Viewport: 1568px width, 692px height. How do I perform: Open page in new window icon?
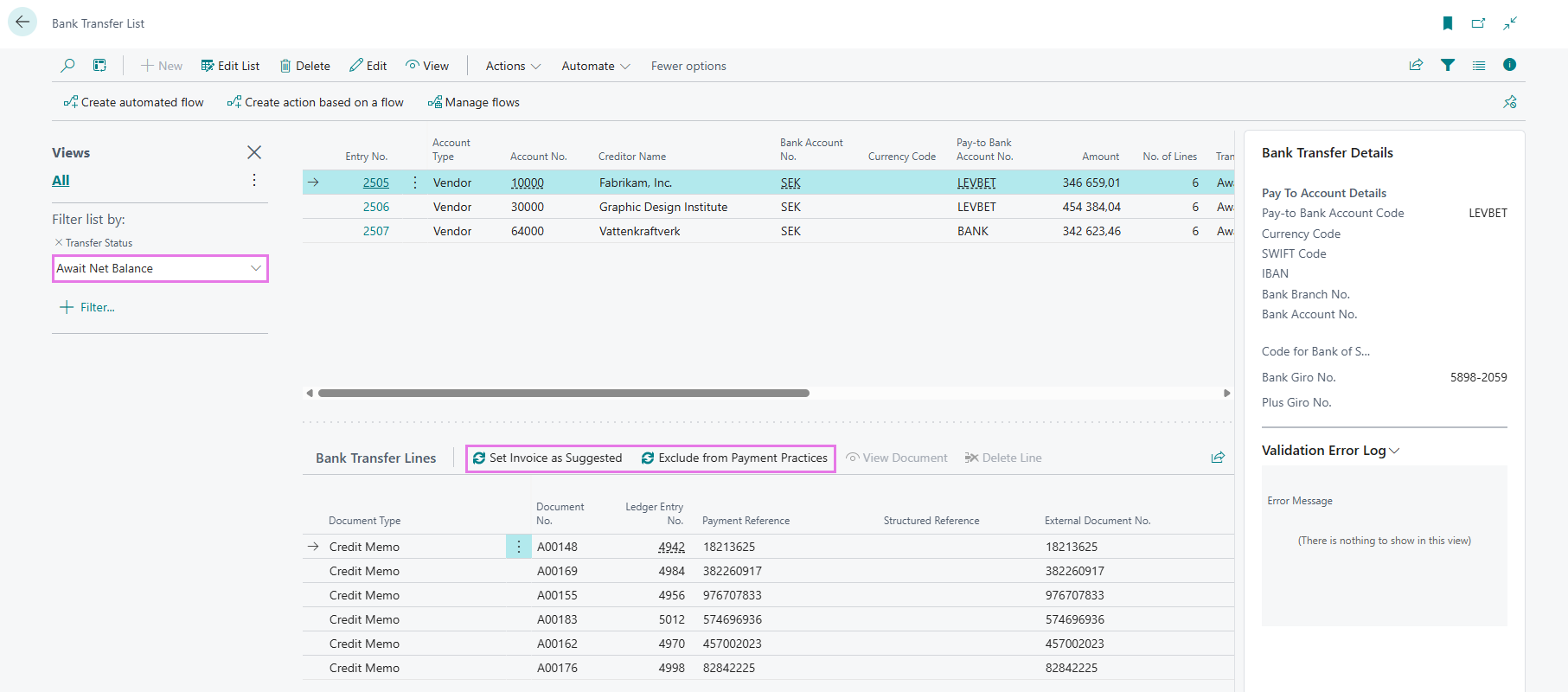point(1479,23)
